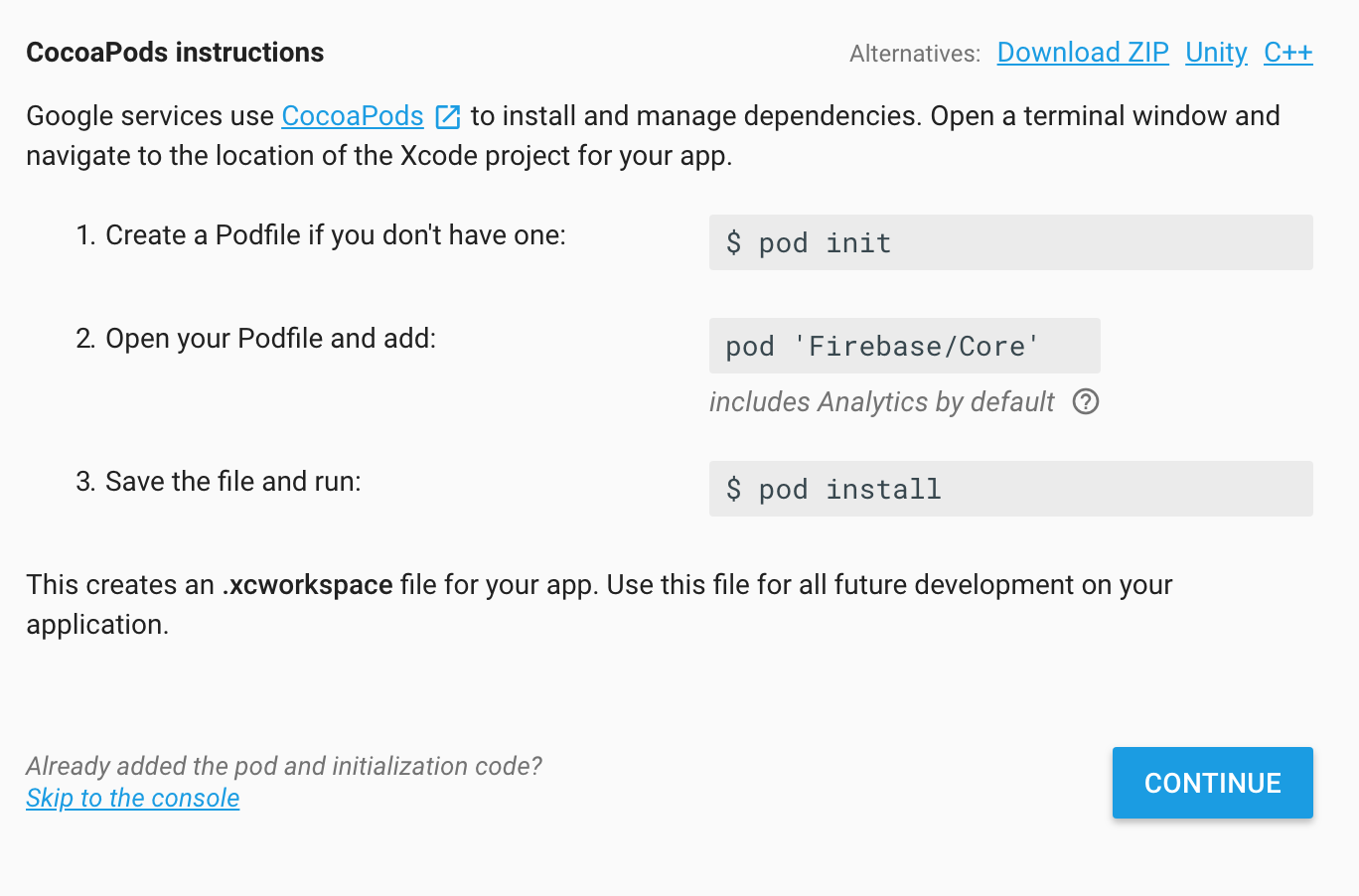The image size is (1359, 896).
Task: Choose the C++ alternative link
Action: pyautogui.click(x=1288, y=53)
